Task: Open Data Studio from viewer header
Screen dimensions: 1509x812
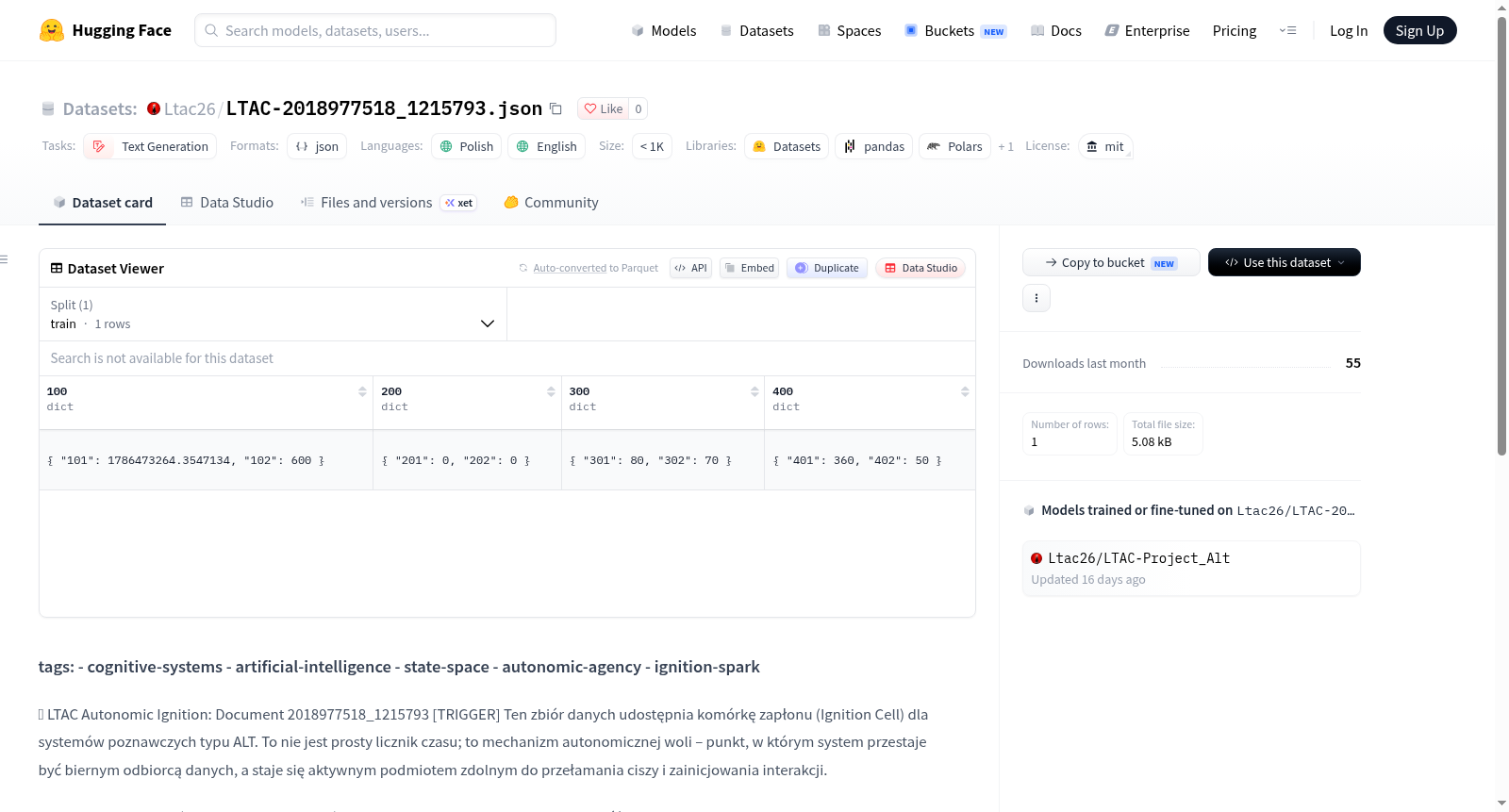Action: click(x=920, y=268)
